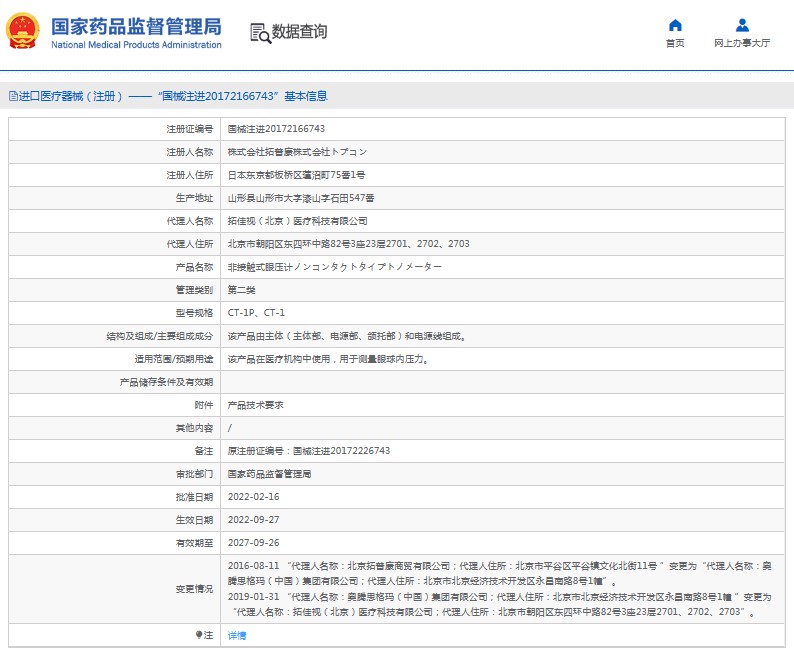The width and height of the screenshot is (794, 653).
Task: Select approval date 2022-02-16
Action: coord(254,497)
